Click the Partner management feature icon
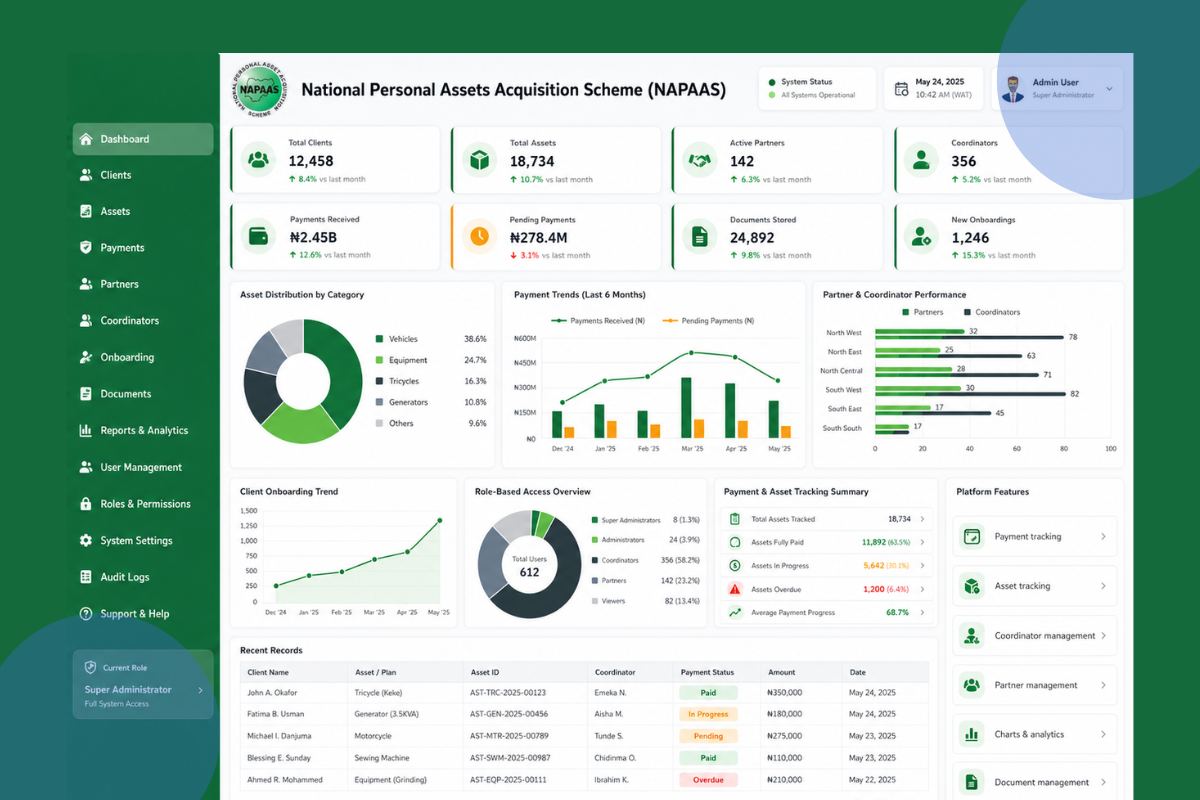Viewport: 1200px width, 800px height. point(970,685)
